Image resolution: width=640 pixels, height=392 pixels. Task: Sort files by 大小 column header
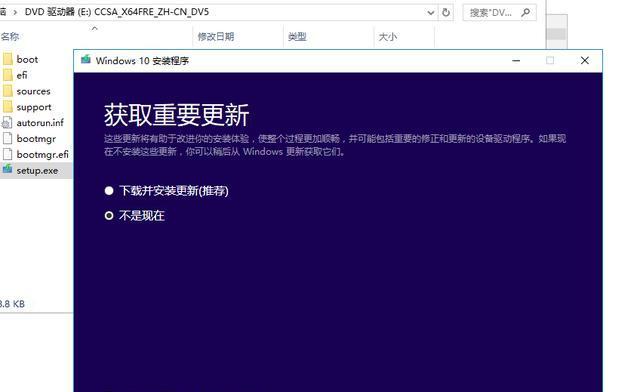click(387, 37)
